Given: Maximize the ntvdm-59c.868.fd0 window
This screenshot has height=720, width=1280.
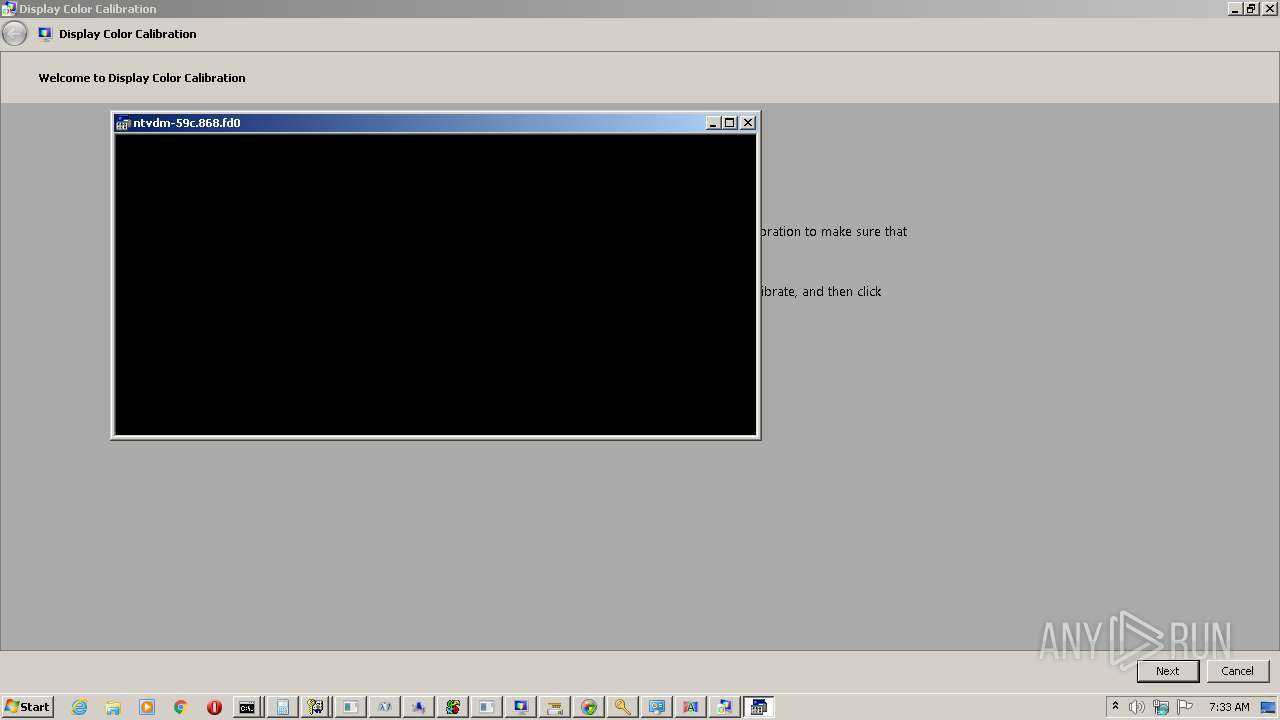Looking at the screenshot, I should pos(730,123).
